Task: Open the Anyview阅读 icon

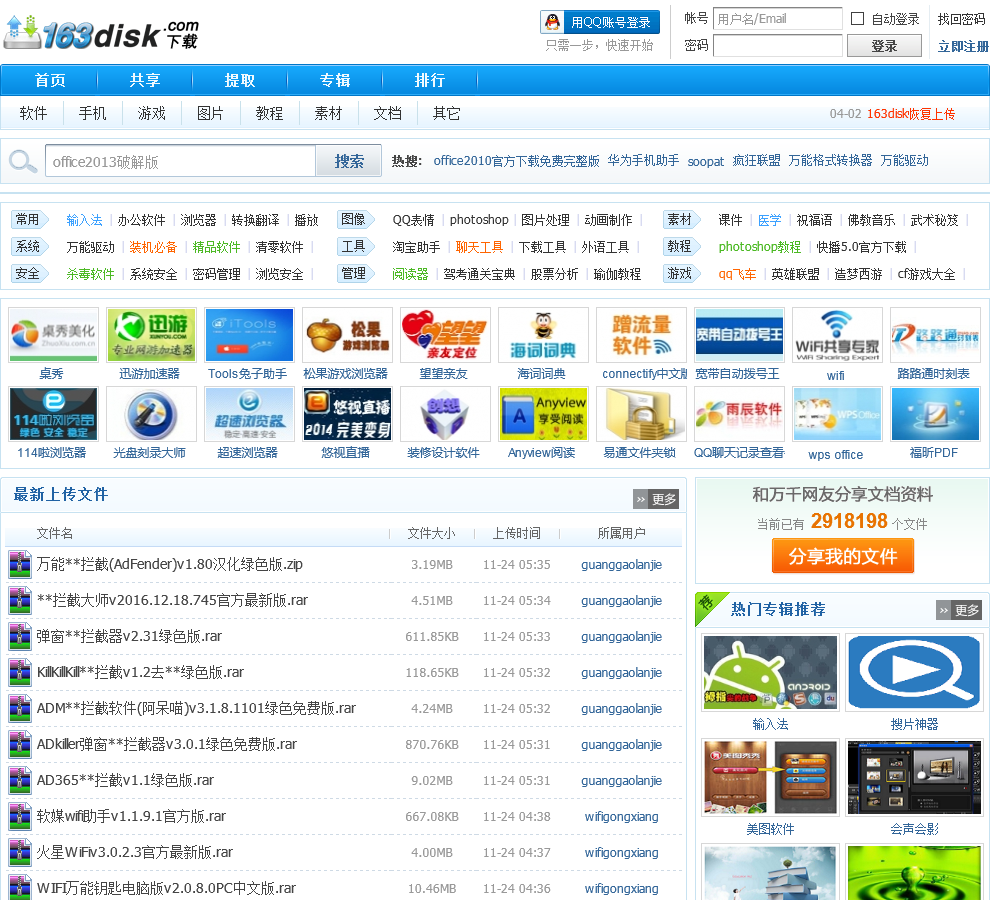Action: pyautogui.click(x=543, y=414)
